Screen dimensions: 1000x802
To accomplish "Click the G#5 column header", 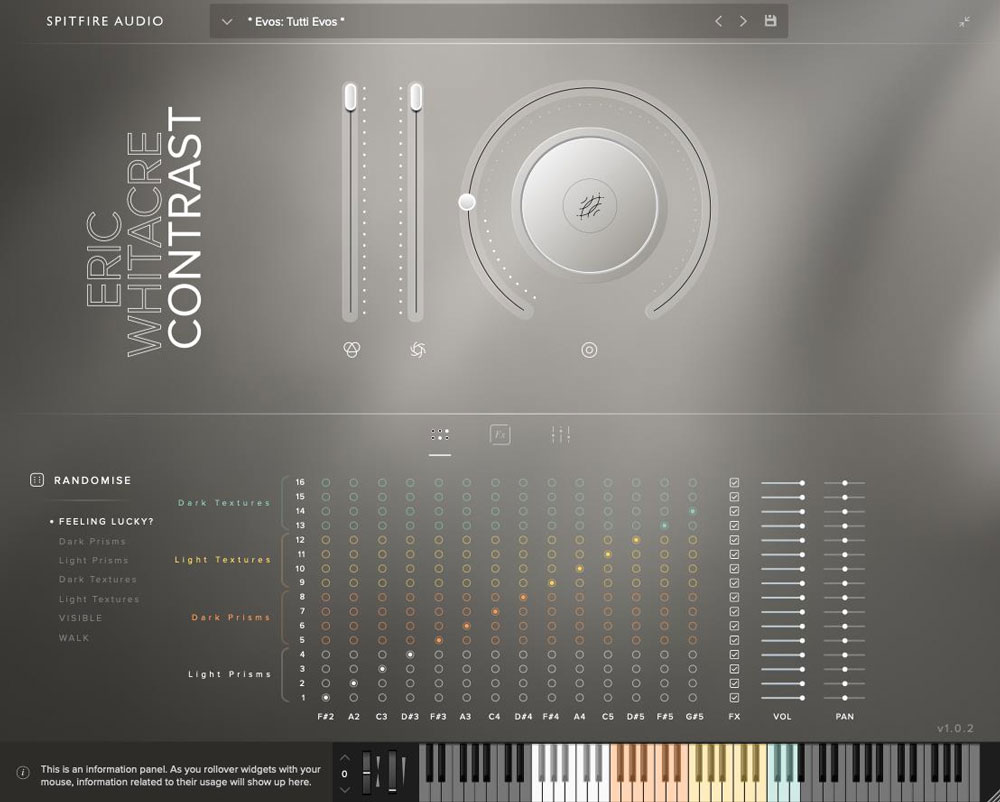I will click(695, 717).
